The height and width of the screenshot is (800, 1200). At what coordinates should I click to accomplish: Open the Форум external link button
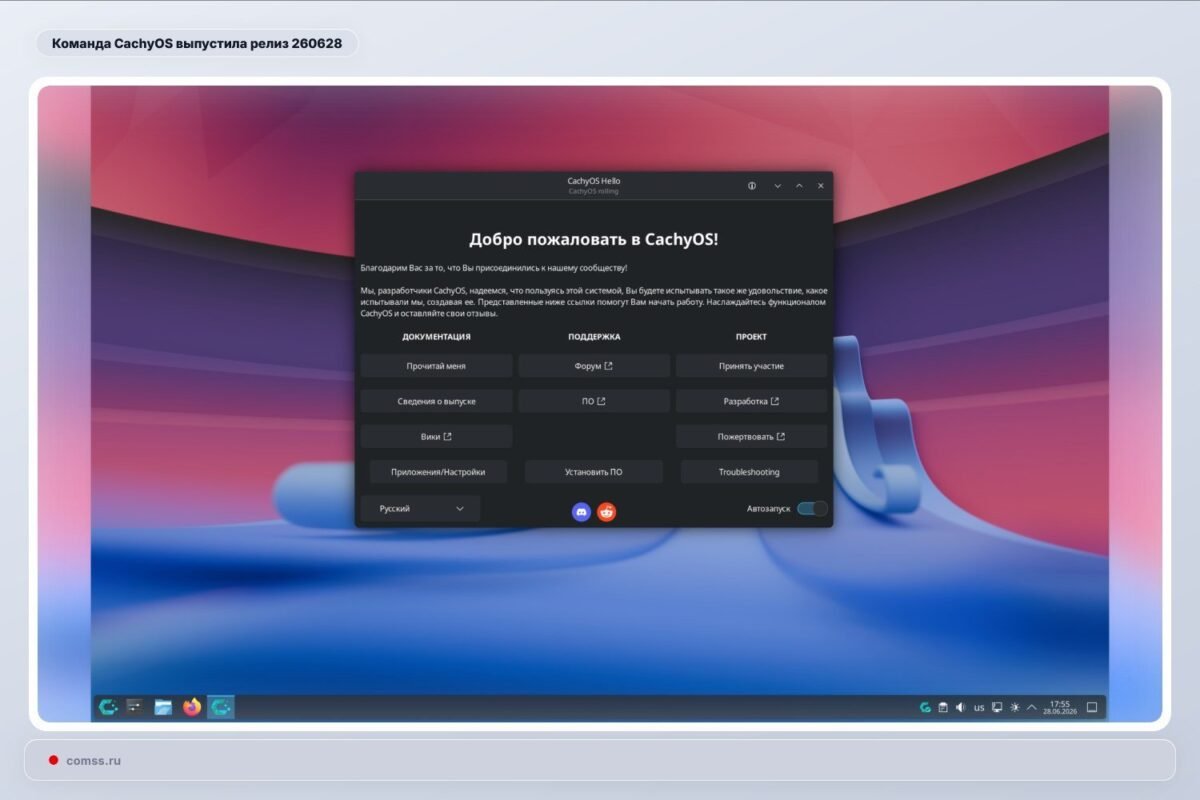[594, 366]
